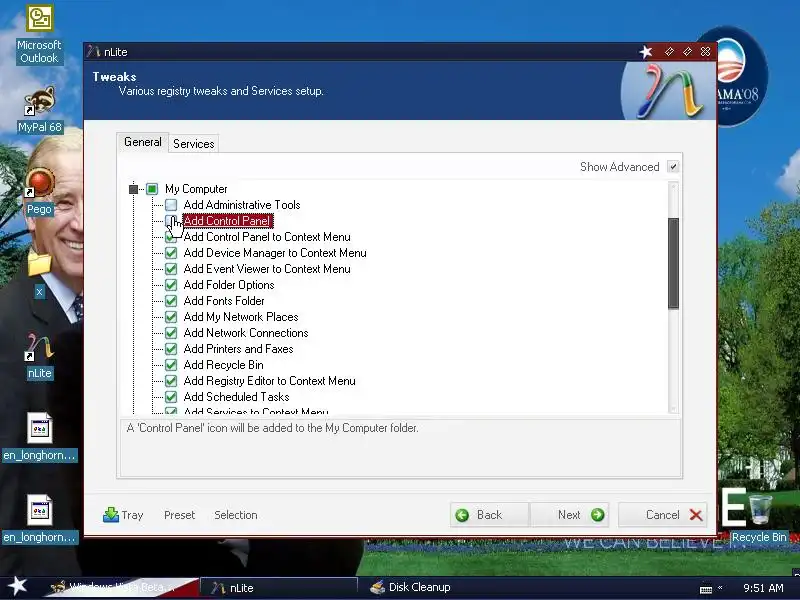The width and height of the screenshot is (800, 600).
Task: Click the Cancel button
Action: click(x=663, y=515)
